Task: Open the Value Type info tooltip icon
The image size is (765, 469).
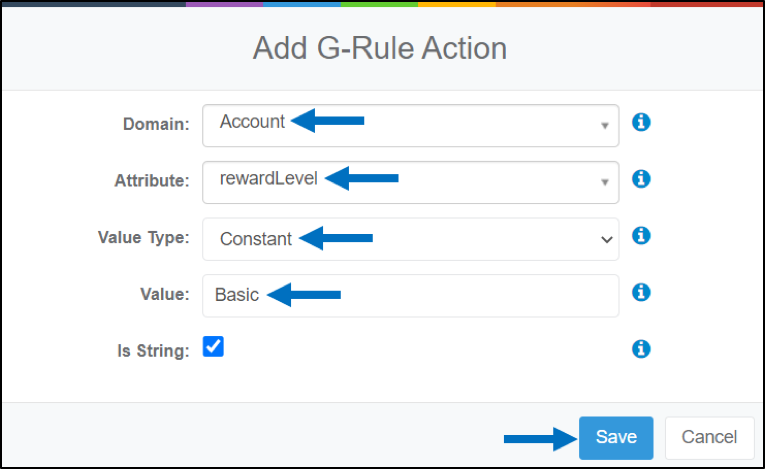Action: (x=641, y=235)
